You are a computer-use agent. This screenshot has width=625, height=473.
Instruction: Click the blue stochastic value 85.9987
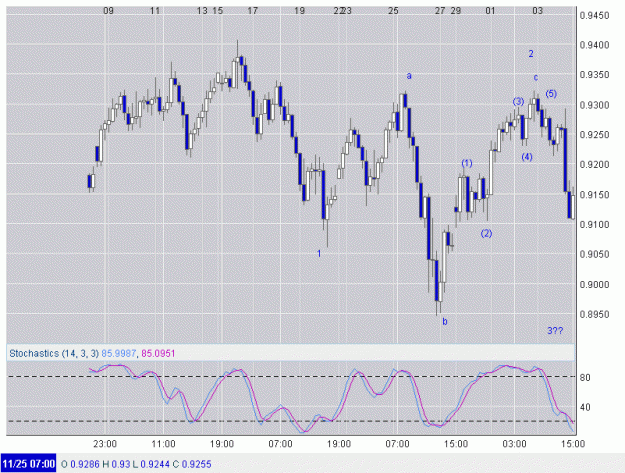coord(119,353)
